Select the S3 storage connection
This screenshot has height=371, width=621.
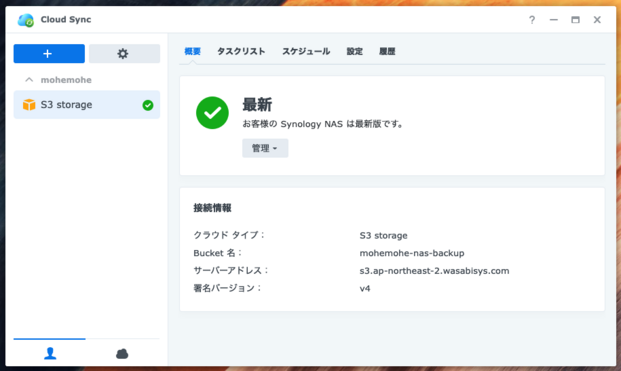point(87,105)
